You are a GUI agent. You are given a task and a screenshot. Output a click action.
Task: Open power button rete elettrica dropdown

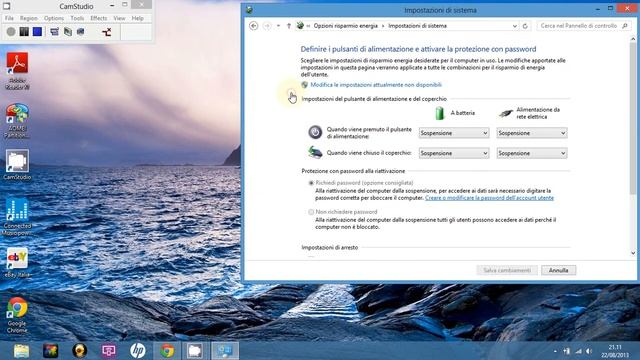click(x=532, y=133)
